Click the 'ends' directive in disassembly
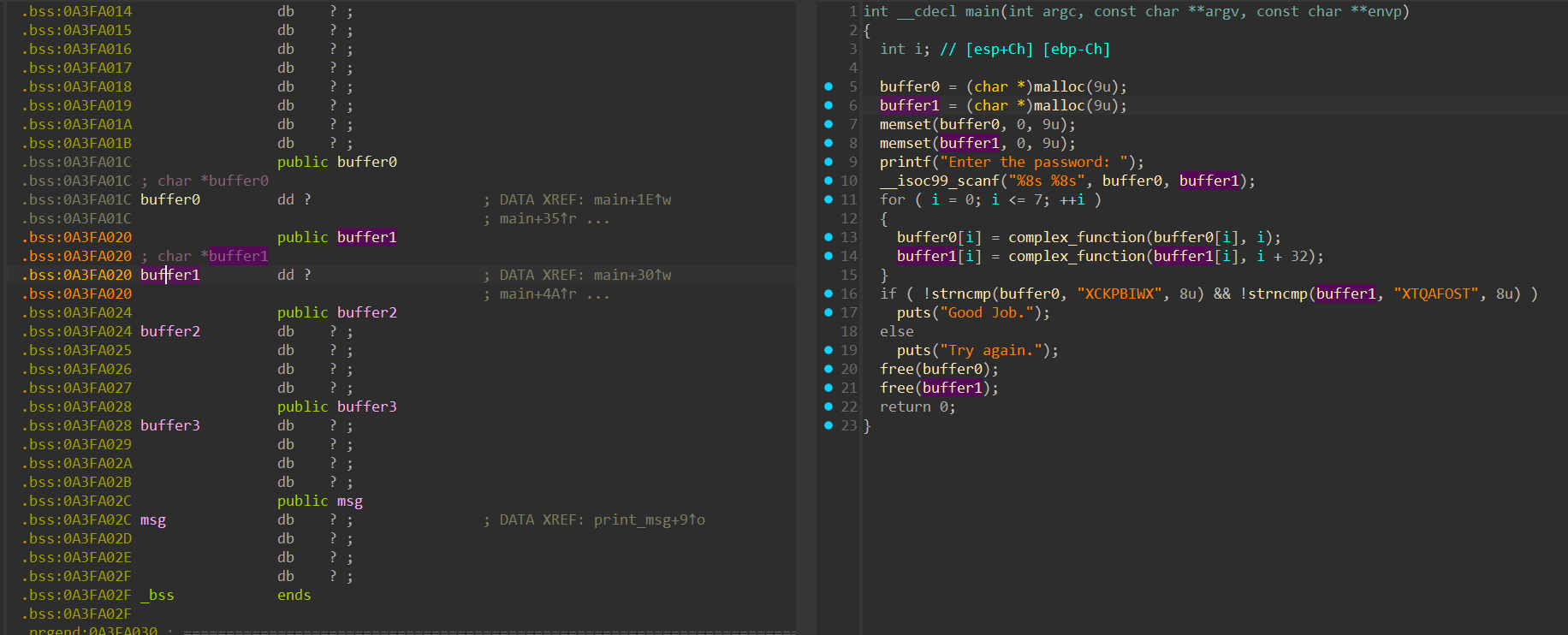The width and height of the screenshot is (1568, 635). (x=294, y=595)
